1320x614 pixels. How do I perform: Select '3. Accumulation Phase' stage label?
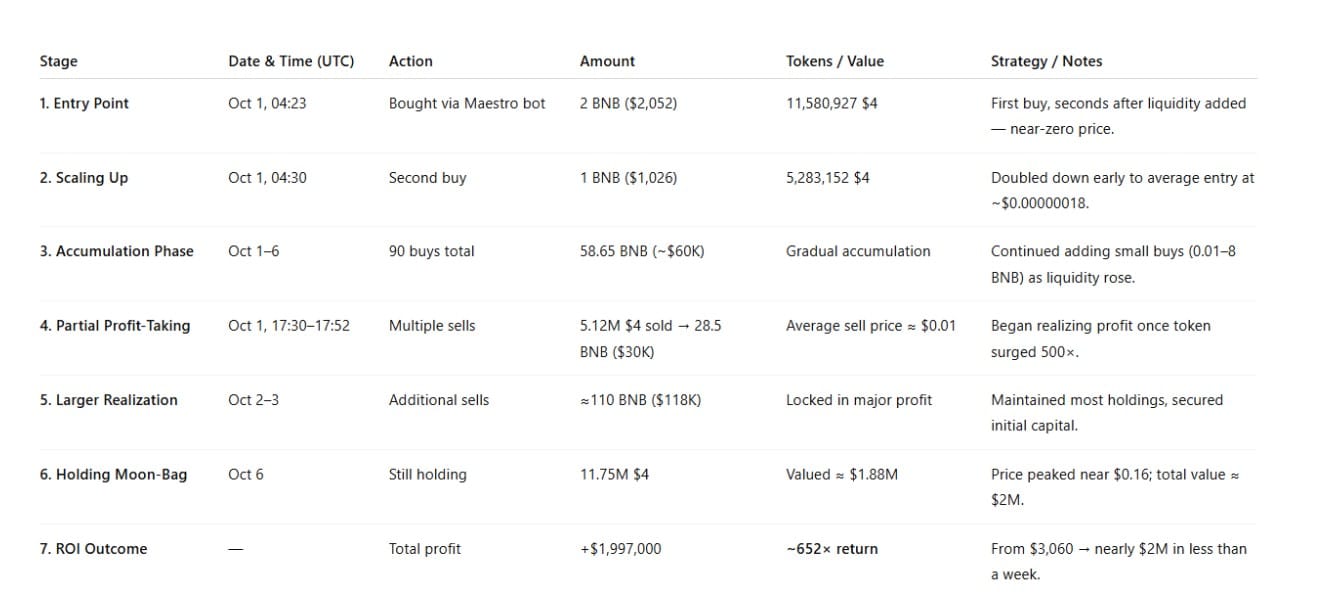(x=117, y=251)
